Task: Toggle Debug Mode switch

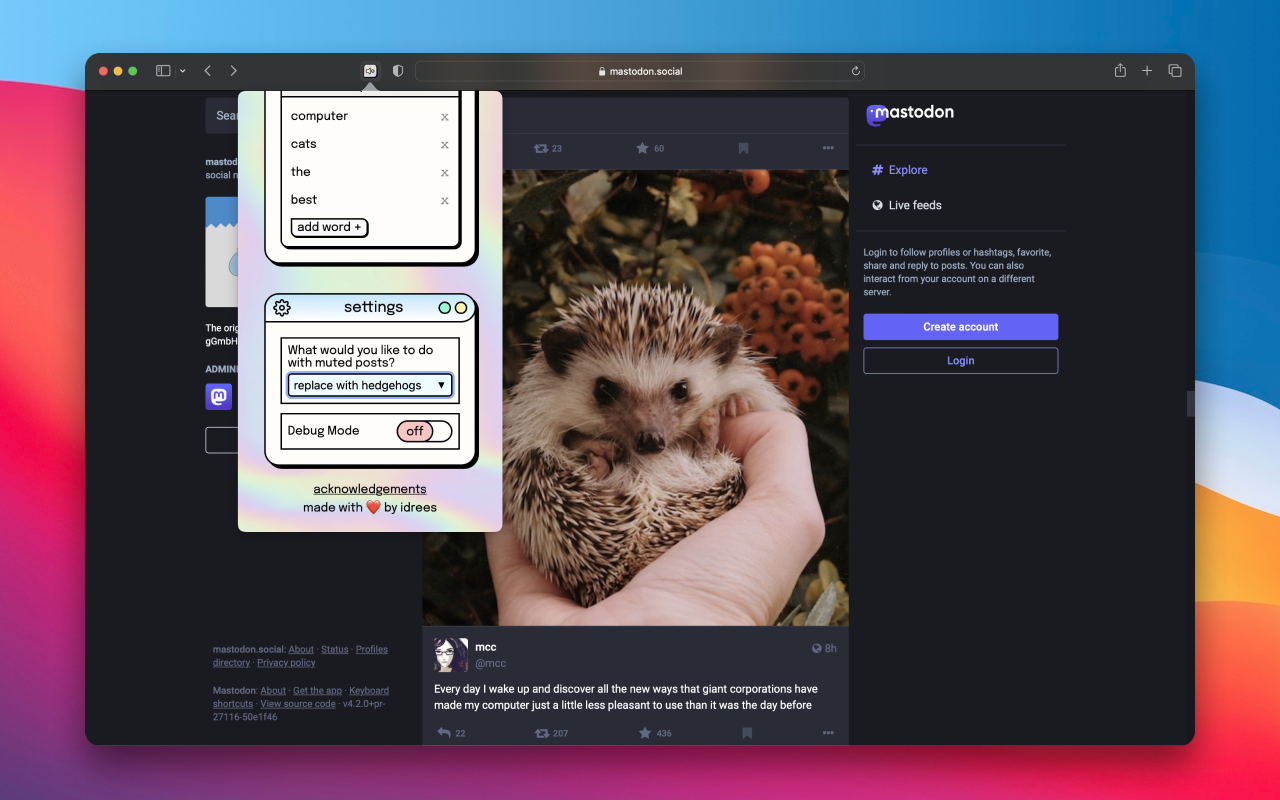Action: pos(425,431)
